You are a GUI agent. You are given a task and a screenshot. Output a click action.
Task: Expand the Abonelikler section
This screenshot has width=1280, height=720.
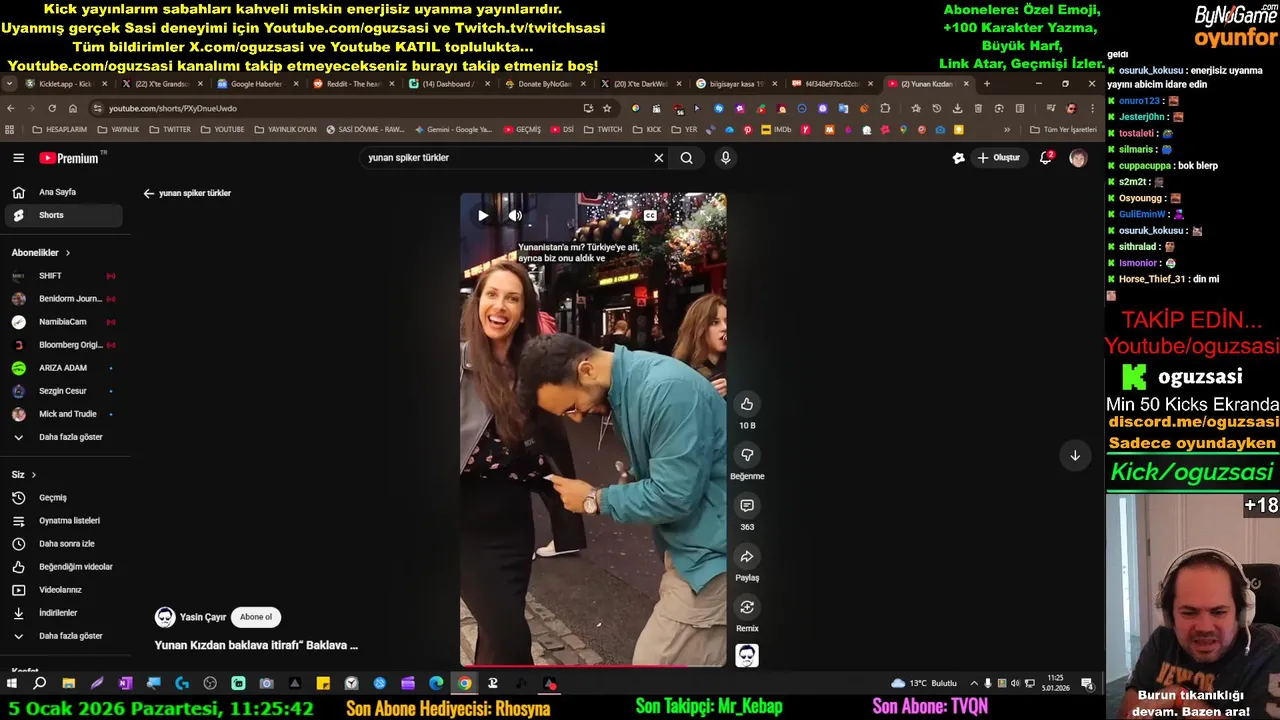[x=41, y=253]
